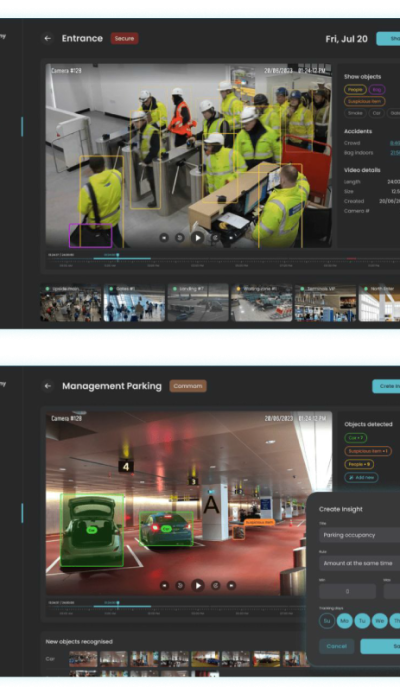400x700 pixels.
Task: Click the Management Parking timeline playhead
Action: pyautogui.click(x=118, y=603)
